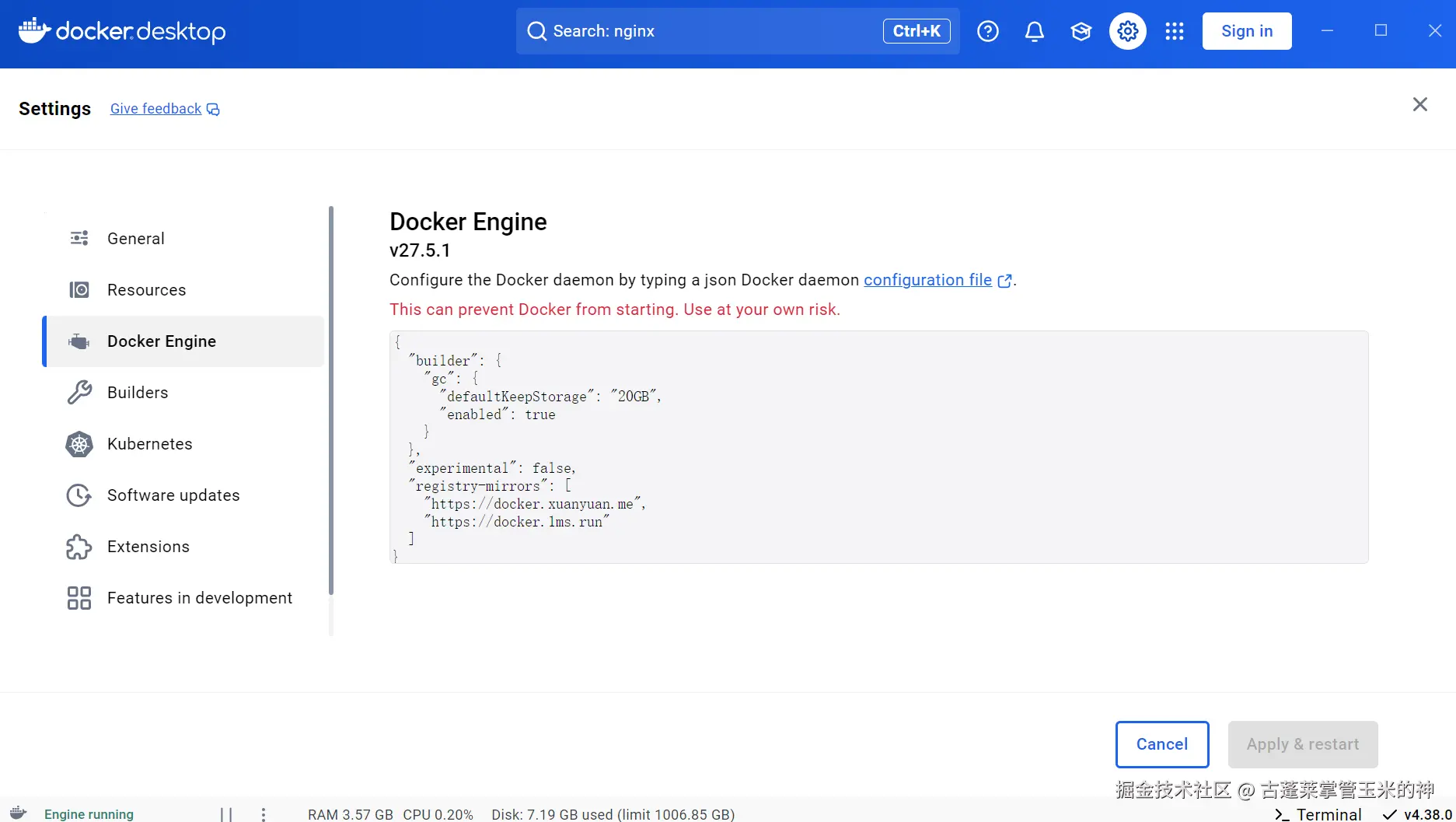The height and width of the screenshot is (822, 1456).
Task: Open the configuration file link
Action: 927,280
